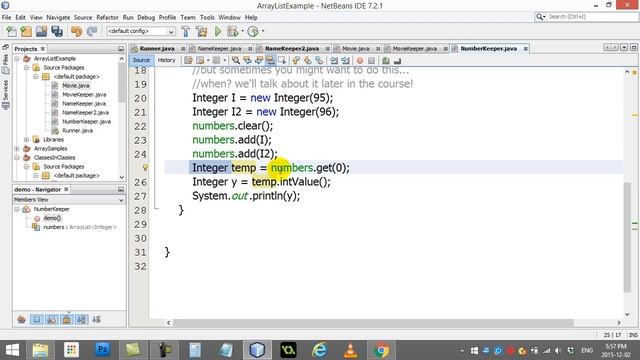Select NumberKeeper.java in Projects tree
The image size is (640, 360).
tap(86, 122)
